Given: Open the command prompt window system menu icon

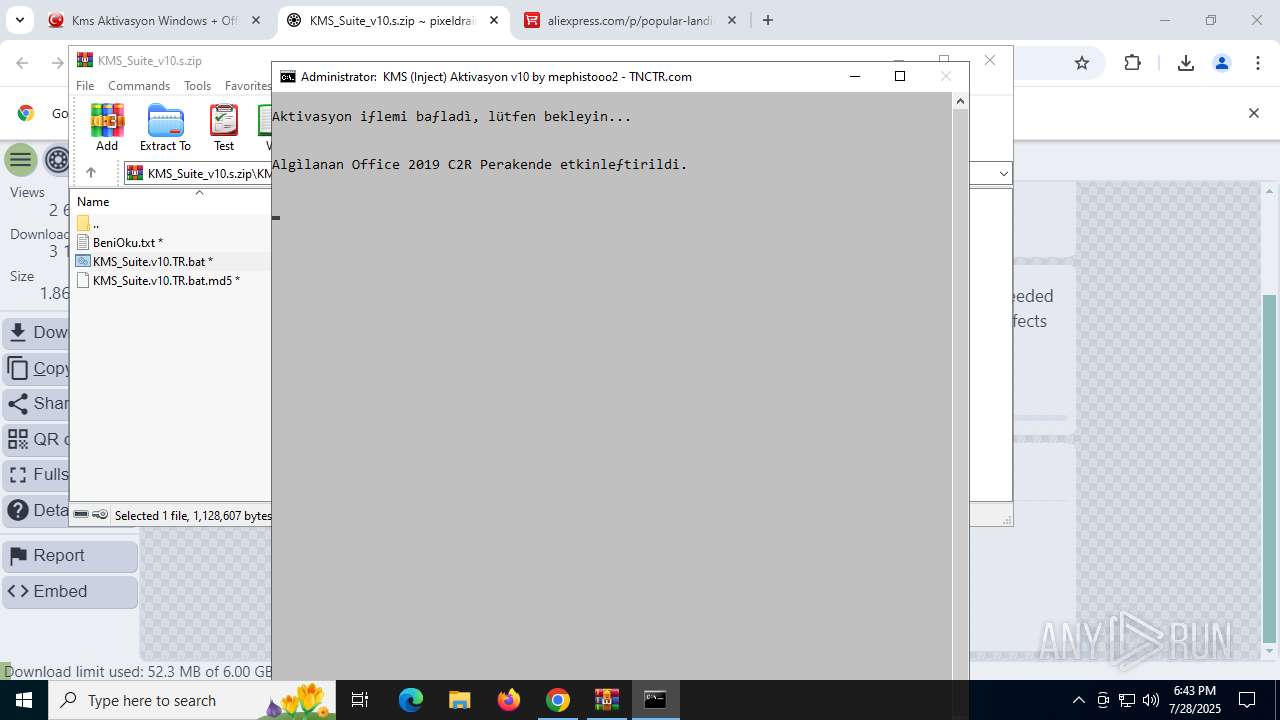Looking at the screenshot, I should point(288,76).
